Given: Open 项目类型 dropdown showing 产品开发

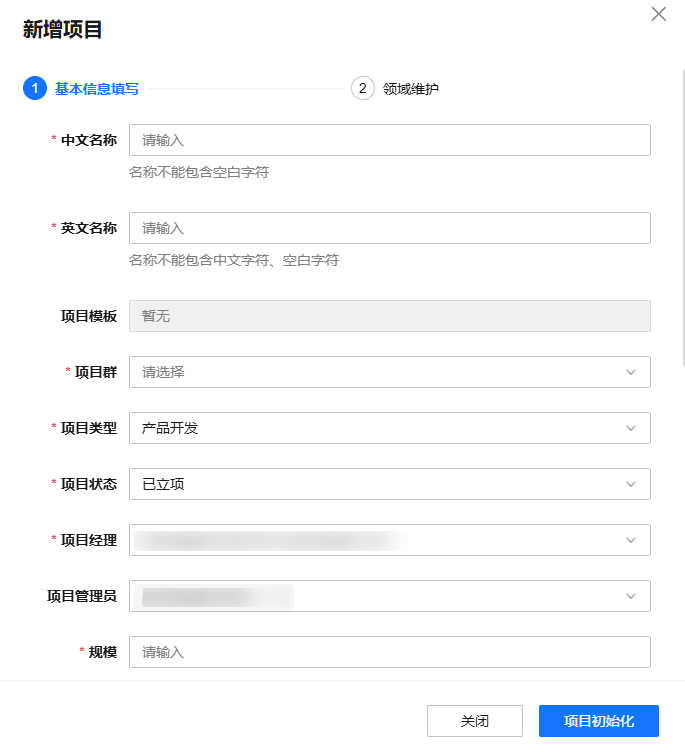Looking at the screenshot, I should (390, 428).
